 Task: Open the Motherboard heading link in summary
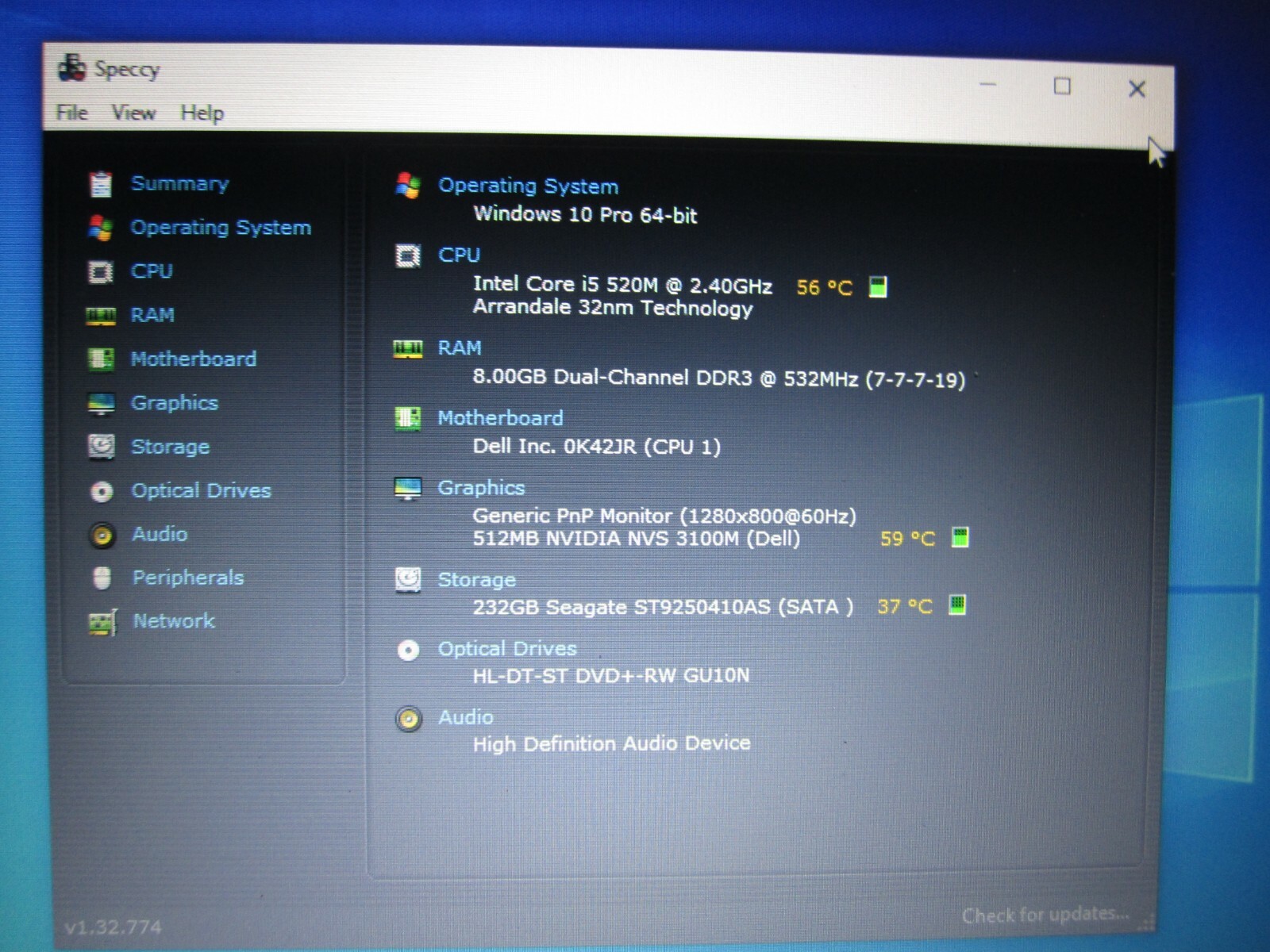[501, 418]
